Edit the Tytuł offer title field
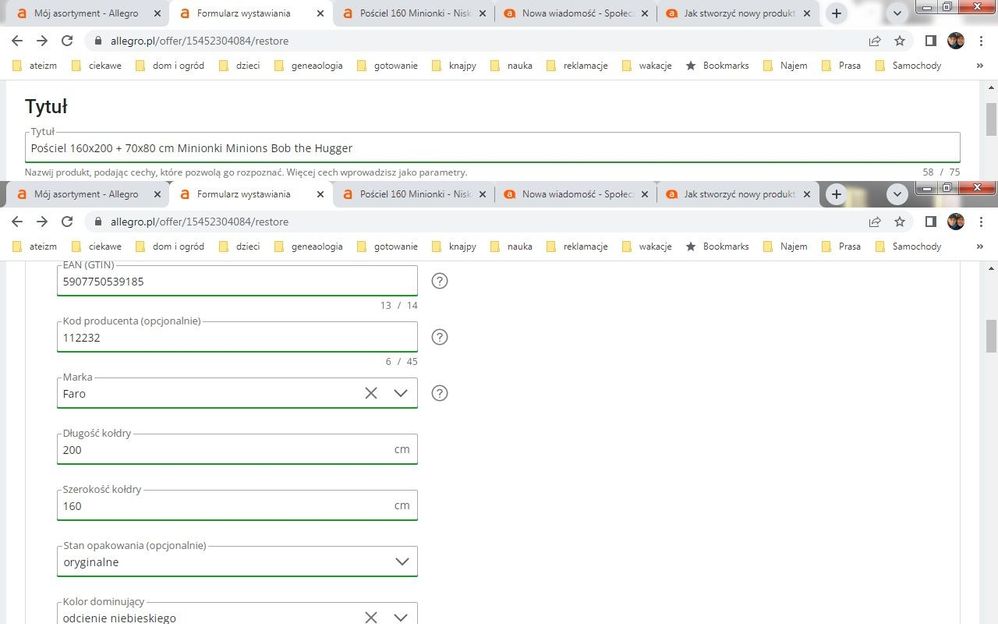The image size is (998, 624). tap(493, 148)
